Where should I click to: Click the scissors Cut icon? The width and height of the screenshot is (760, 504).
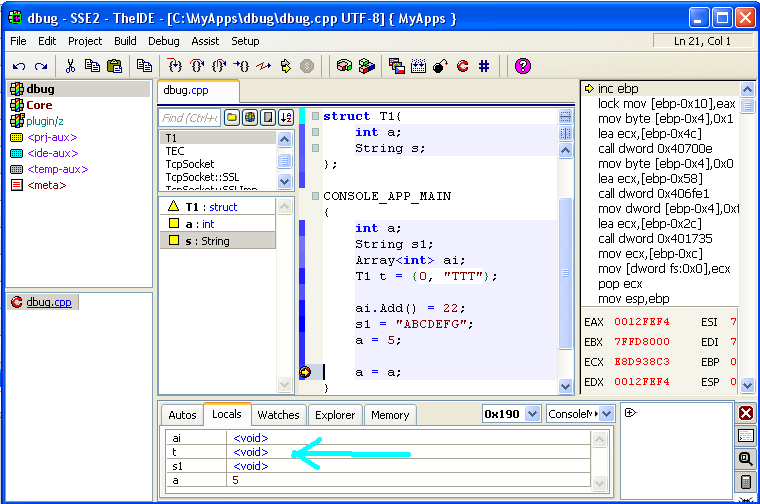70,66
